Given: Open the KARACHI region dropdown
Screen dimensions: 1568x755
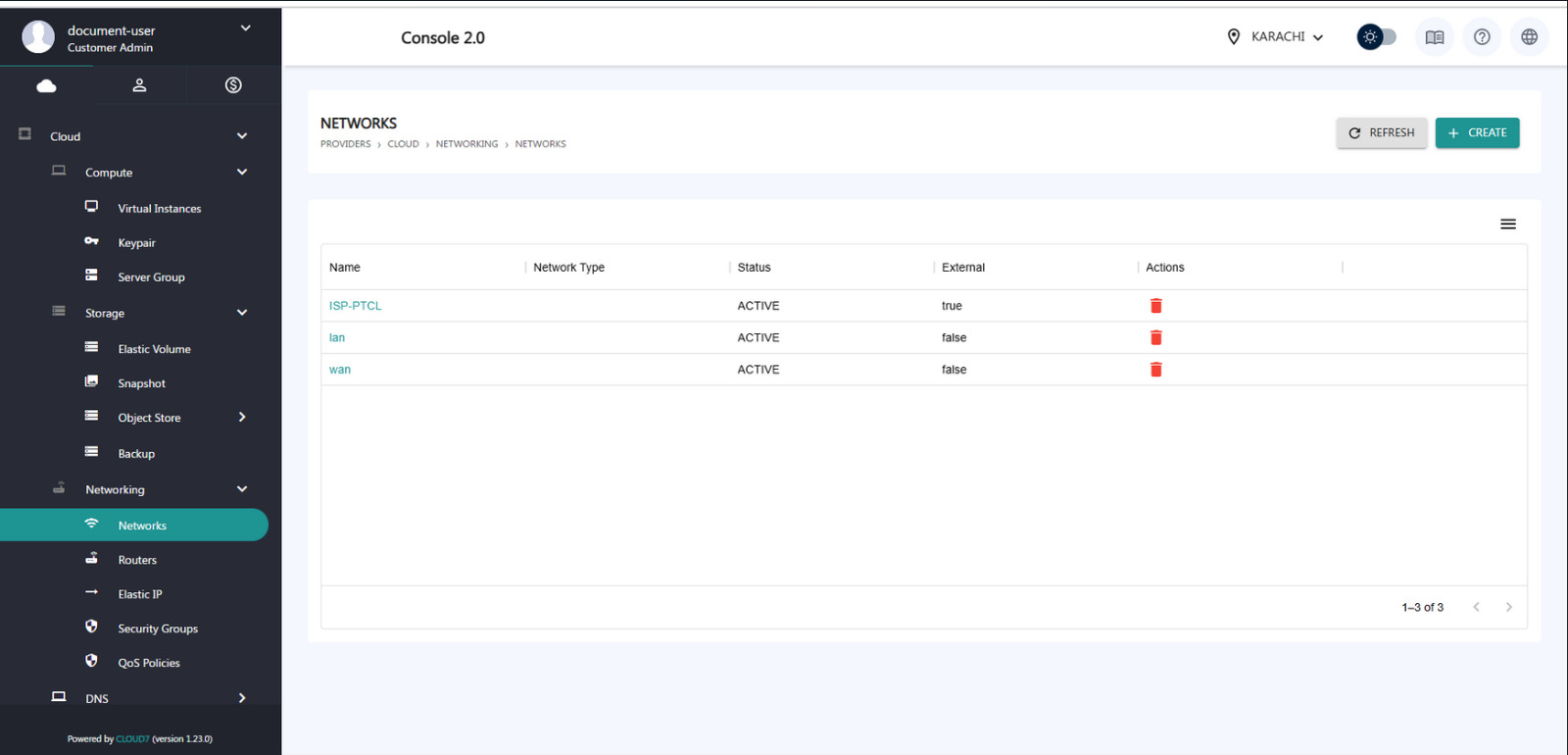Looking at the screenshot, I should [x=1275, y=37].
